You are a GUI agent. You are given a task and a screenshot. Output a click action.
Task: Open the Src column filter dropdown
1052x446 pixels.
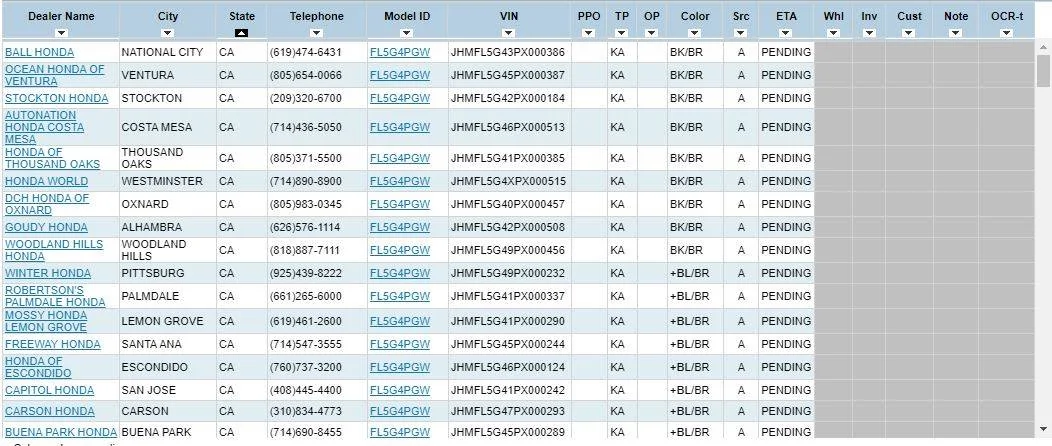pos(741,33)
